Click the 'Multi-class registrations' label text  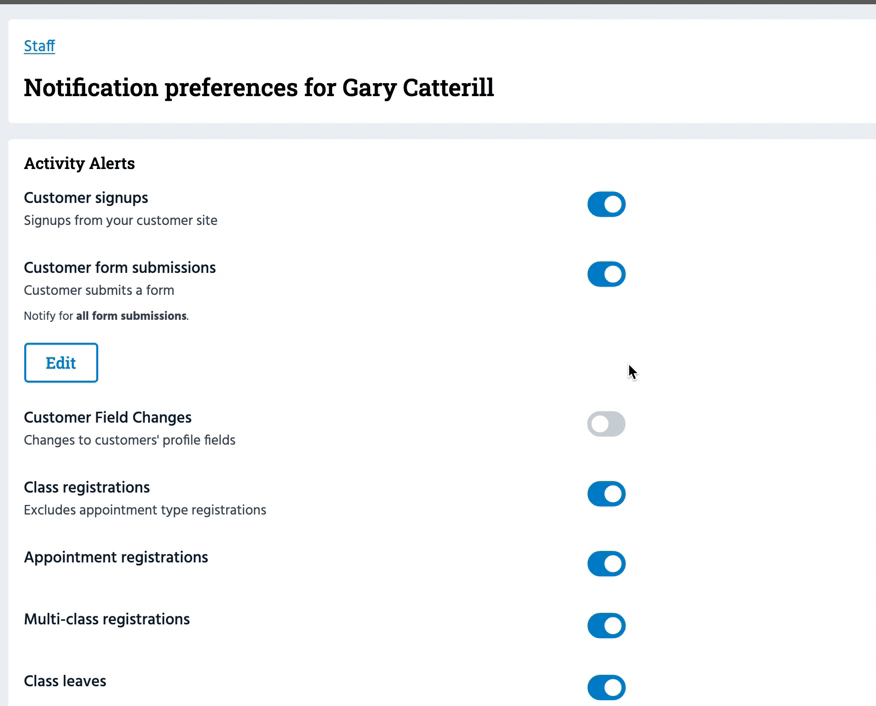click(x=107, y=620)
